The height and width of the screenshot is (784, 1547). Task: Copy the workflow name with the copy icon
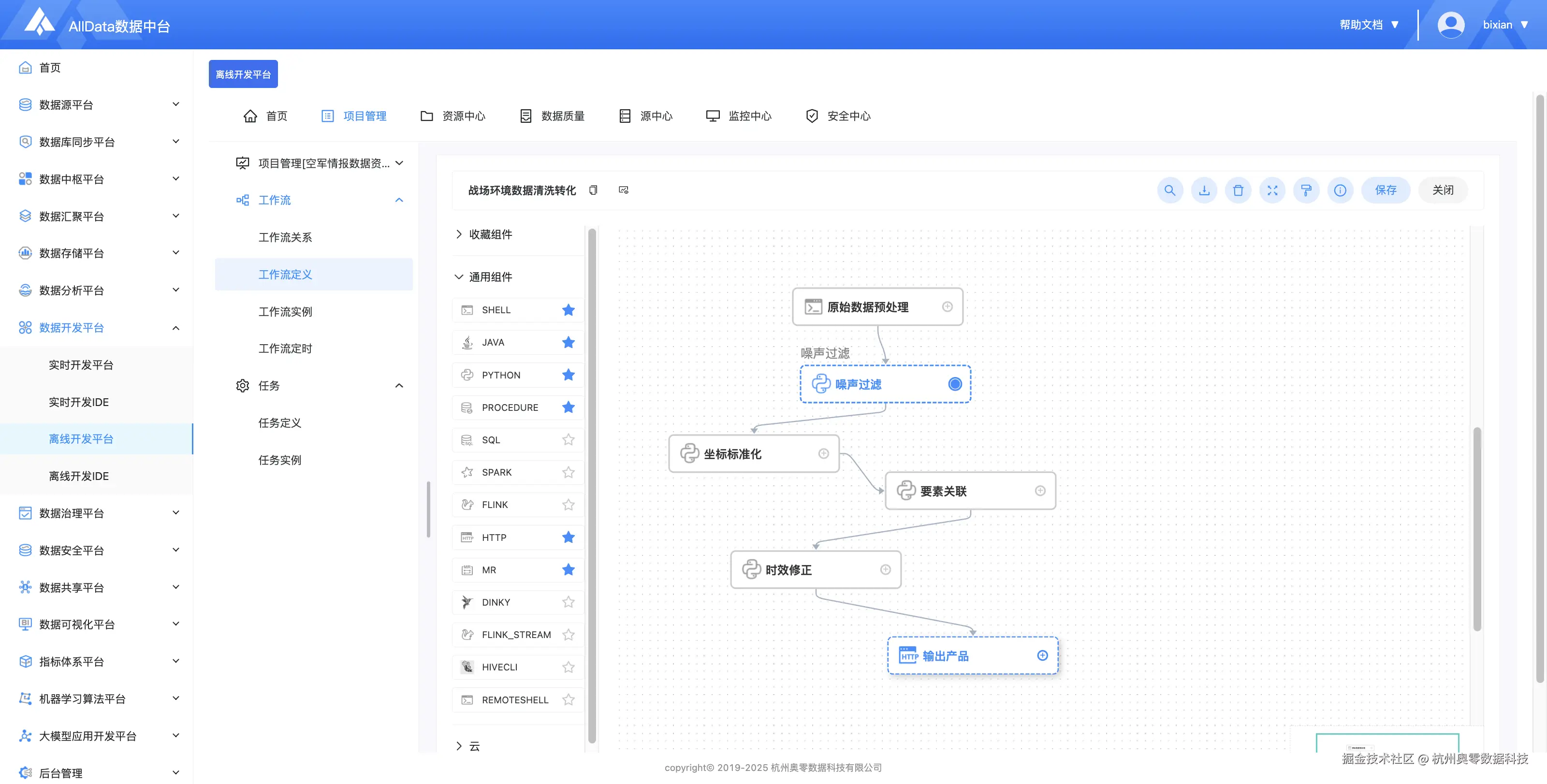(593, 190)
